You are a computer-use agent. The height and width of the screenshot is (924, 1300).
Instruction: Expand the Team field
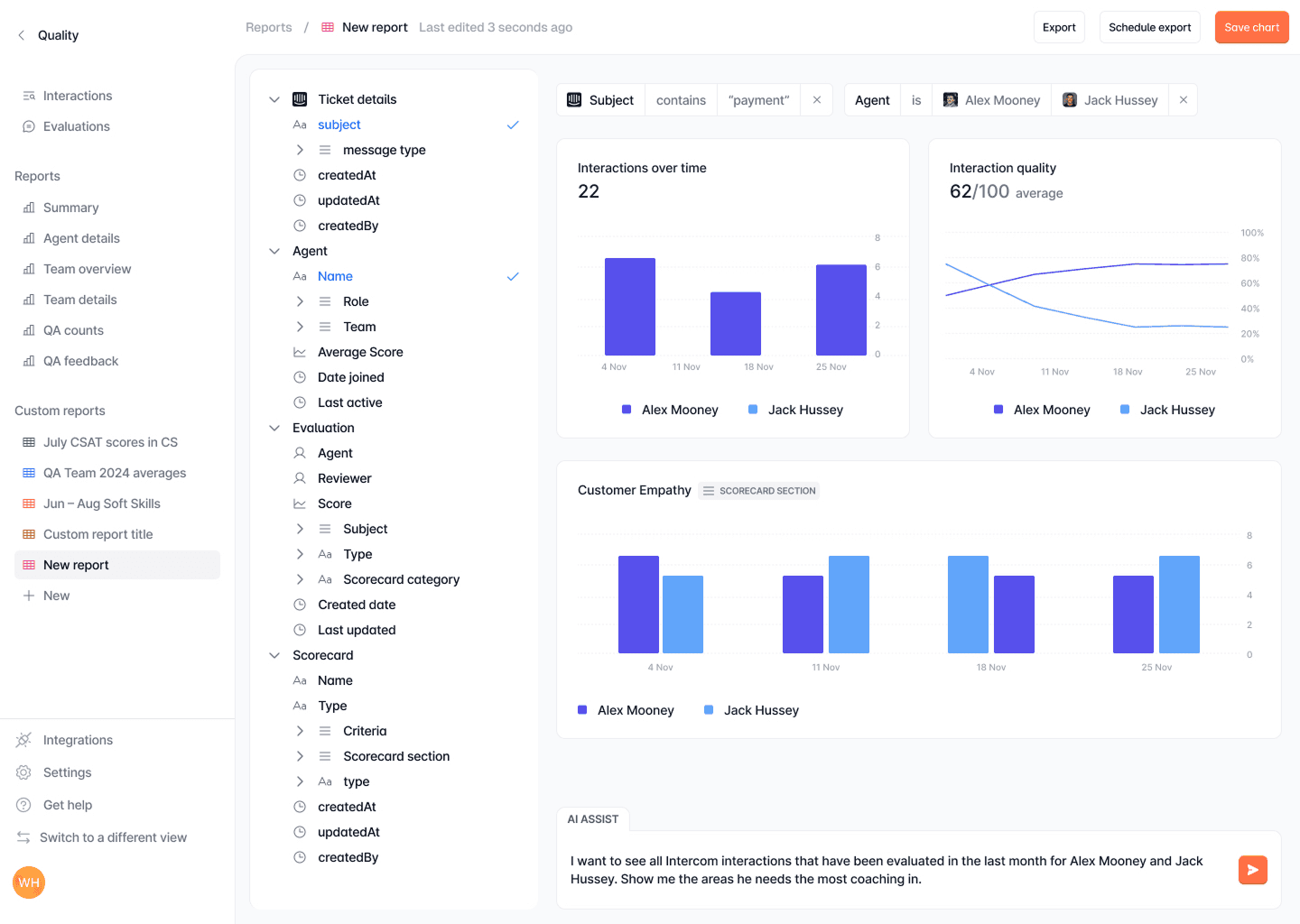[300, 327]
